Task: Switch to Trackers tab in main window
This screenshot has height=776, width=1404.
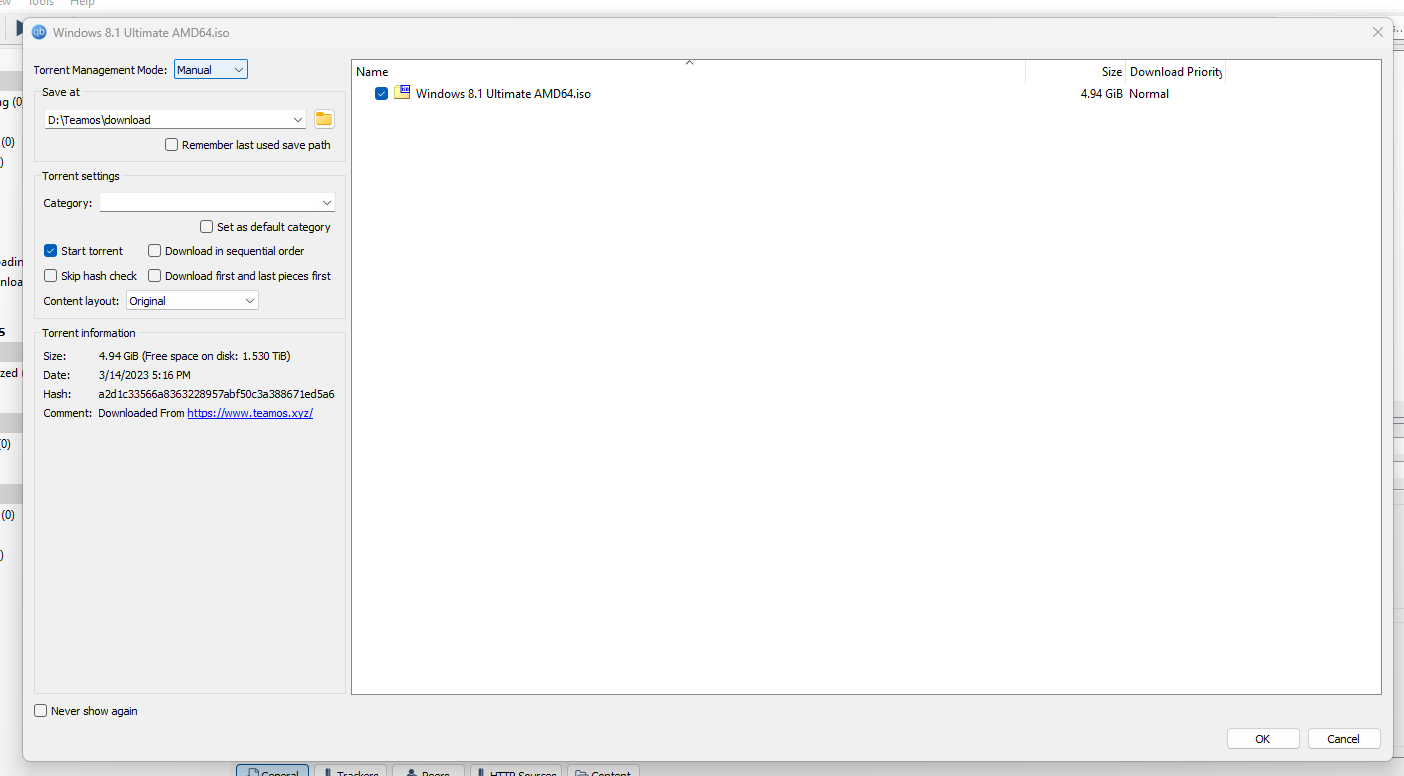Action: click(x=352, y=771)
